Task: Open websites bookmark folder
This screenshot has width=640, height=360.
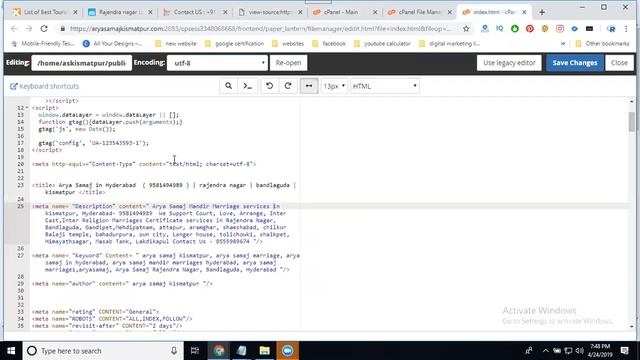Action: coord(288,43)
